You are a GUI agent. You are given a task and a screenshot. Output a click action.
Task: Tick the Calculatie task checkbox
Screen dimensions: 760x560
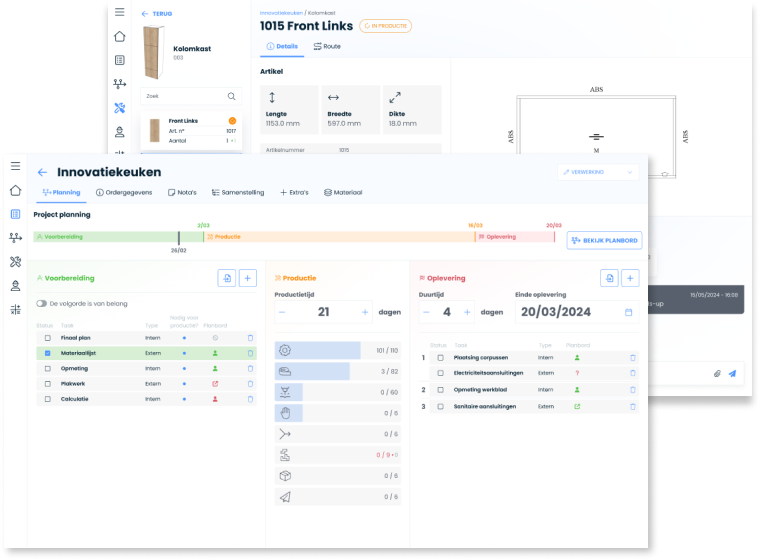pos(47,398)
